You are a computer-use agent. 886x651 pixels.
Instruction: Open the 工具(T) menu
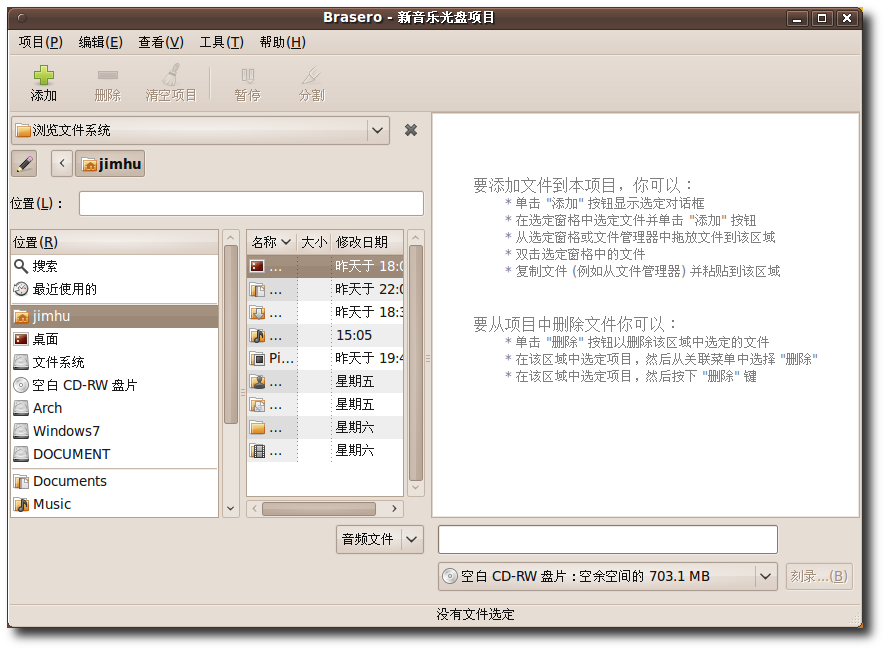[x=222, y=42]
